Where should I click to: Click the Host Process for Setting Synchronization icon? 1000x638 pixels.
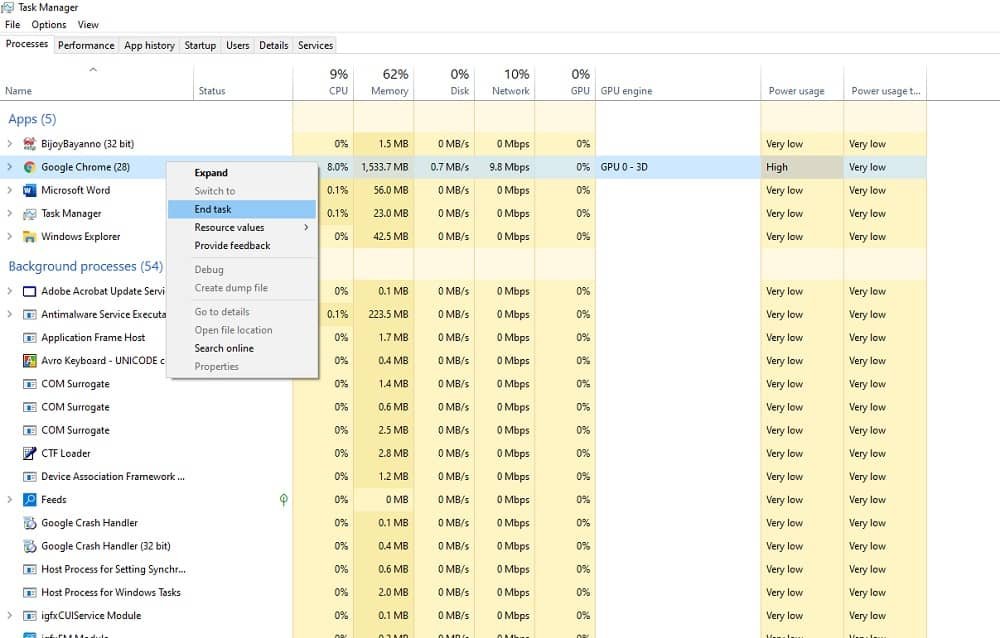coord(29,569)
